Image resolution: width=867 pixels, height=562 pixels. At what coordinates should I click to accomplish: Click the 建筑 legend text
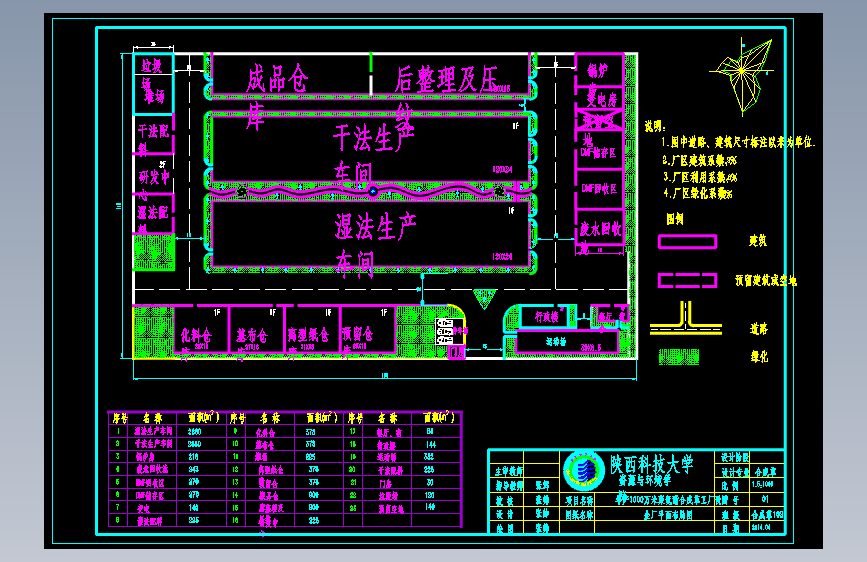coord(758,241)
